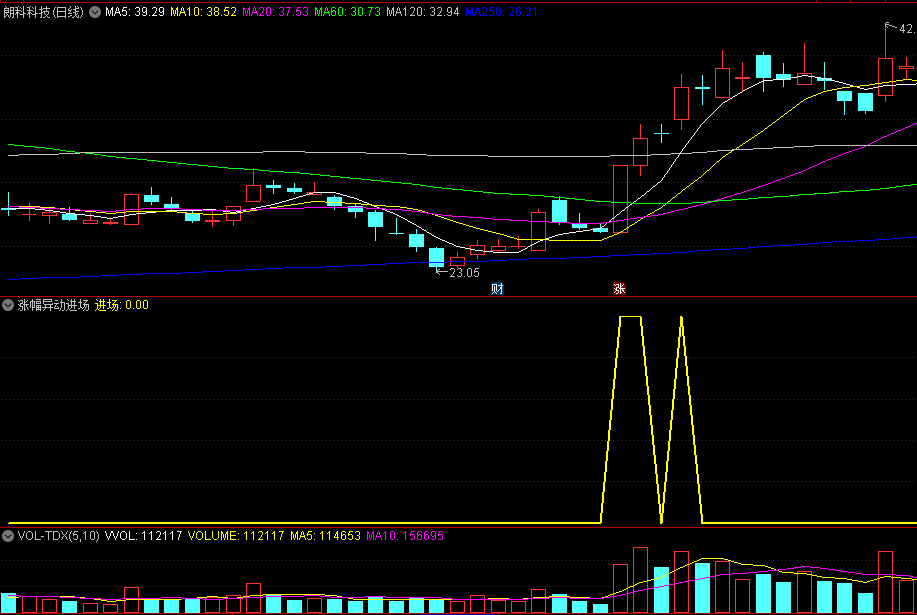Select the 朗科科技(日线) chart title
The width and height of the screenshot is (917, 615).
43,12
